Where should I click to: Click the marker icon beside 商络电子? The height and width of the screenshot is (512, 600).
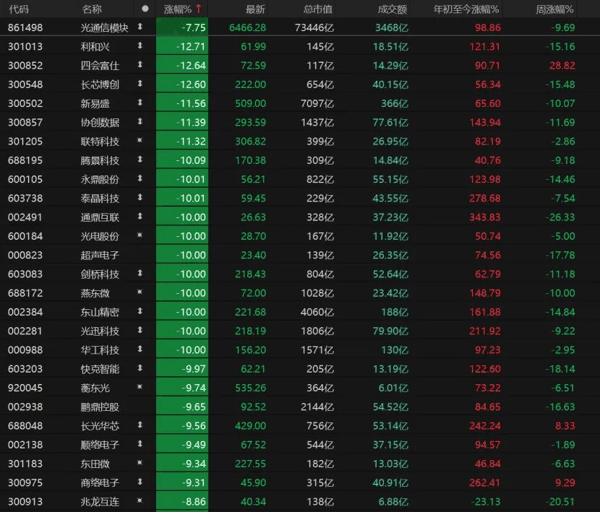pos(140,482)
